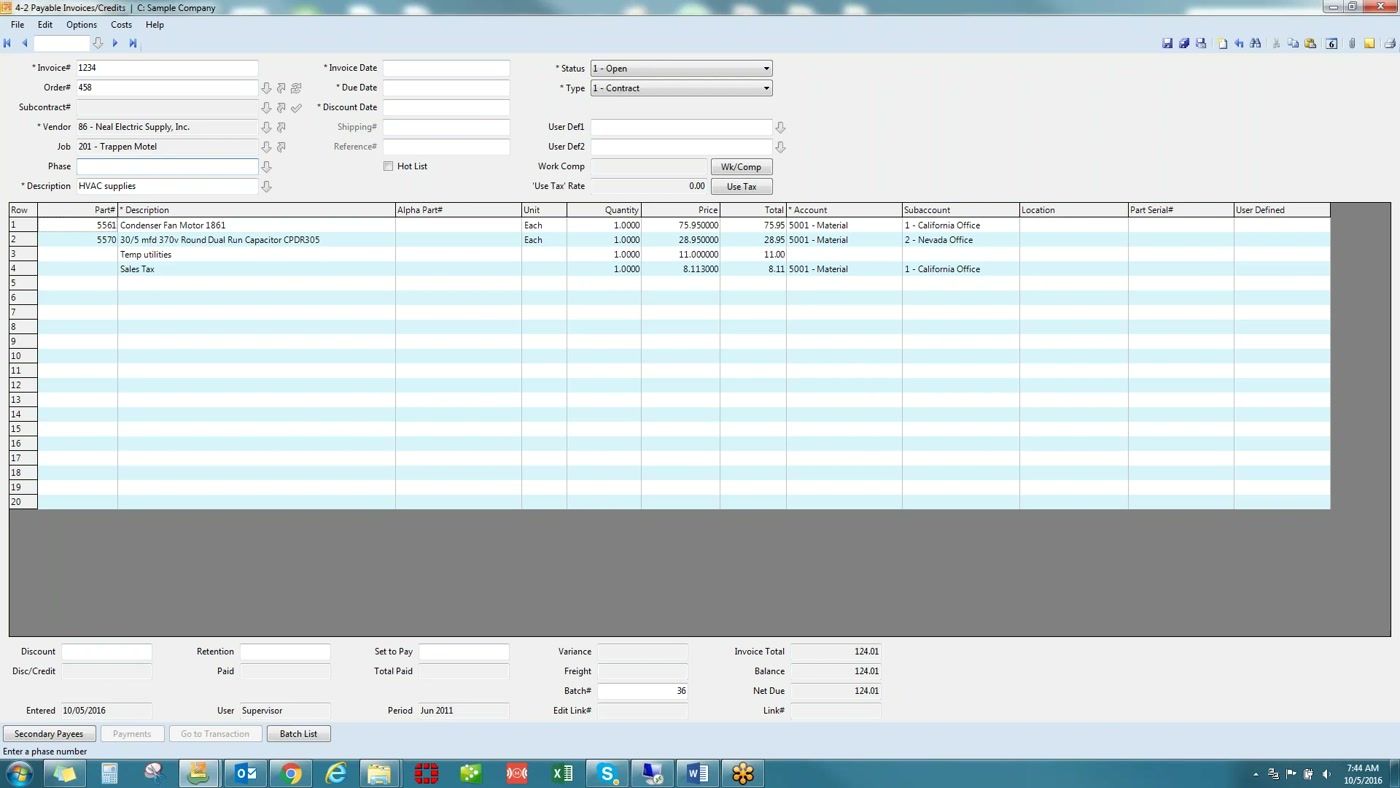Viewport: 1400px width, 788px height.
Task: Open Skype from the taskbar
Action: coord(607,773)
